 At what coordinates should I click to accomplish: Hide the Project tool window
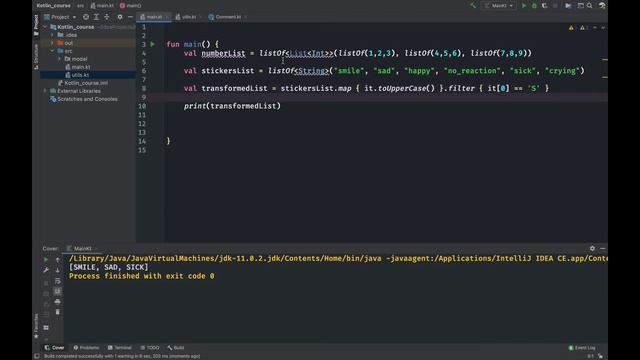(130, 17)
